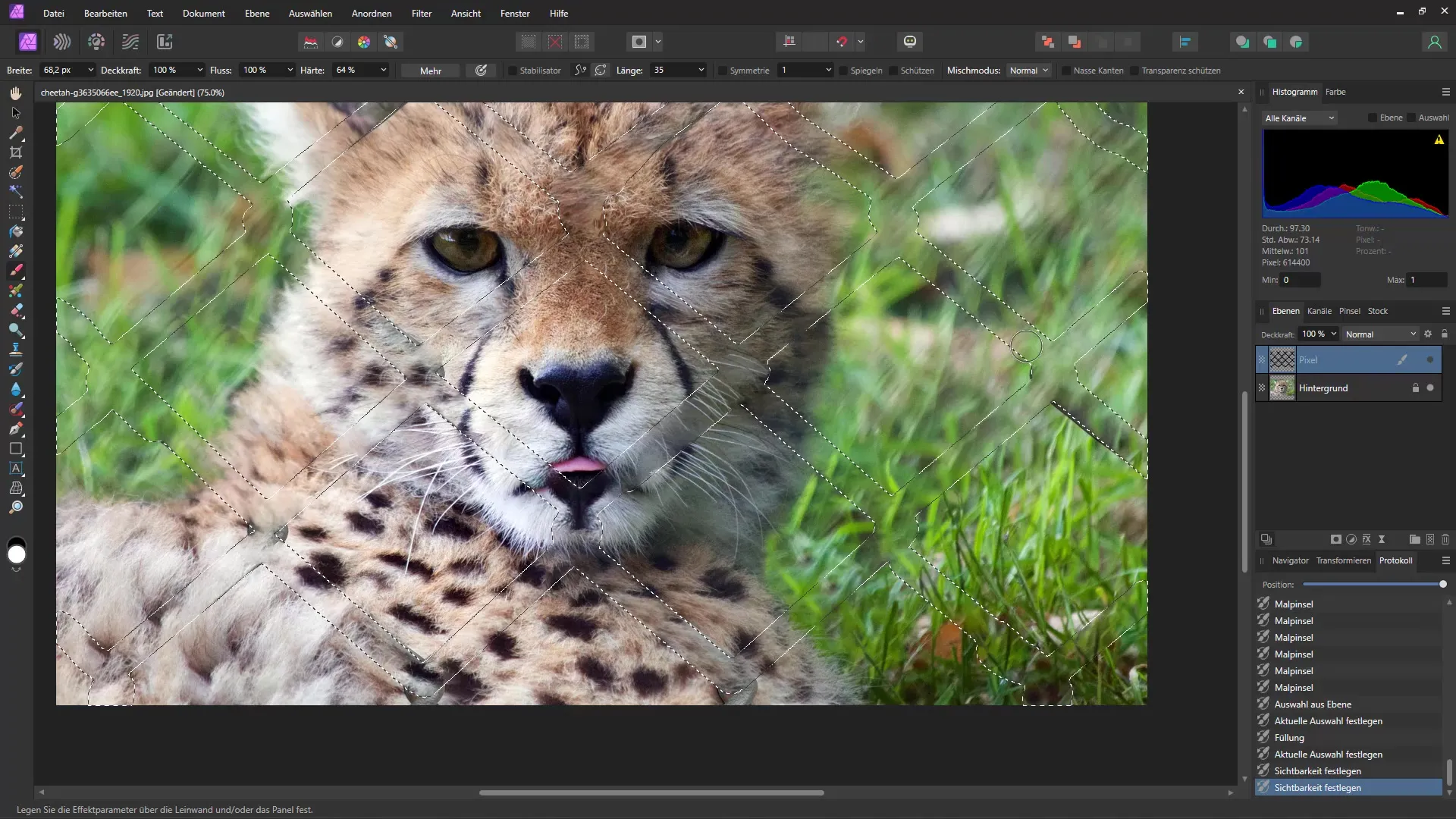Screen dimensions: 1456x819
Task: Select the Erase Brush tool
Action: (16, 309)
